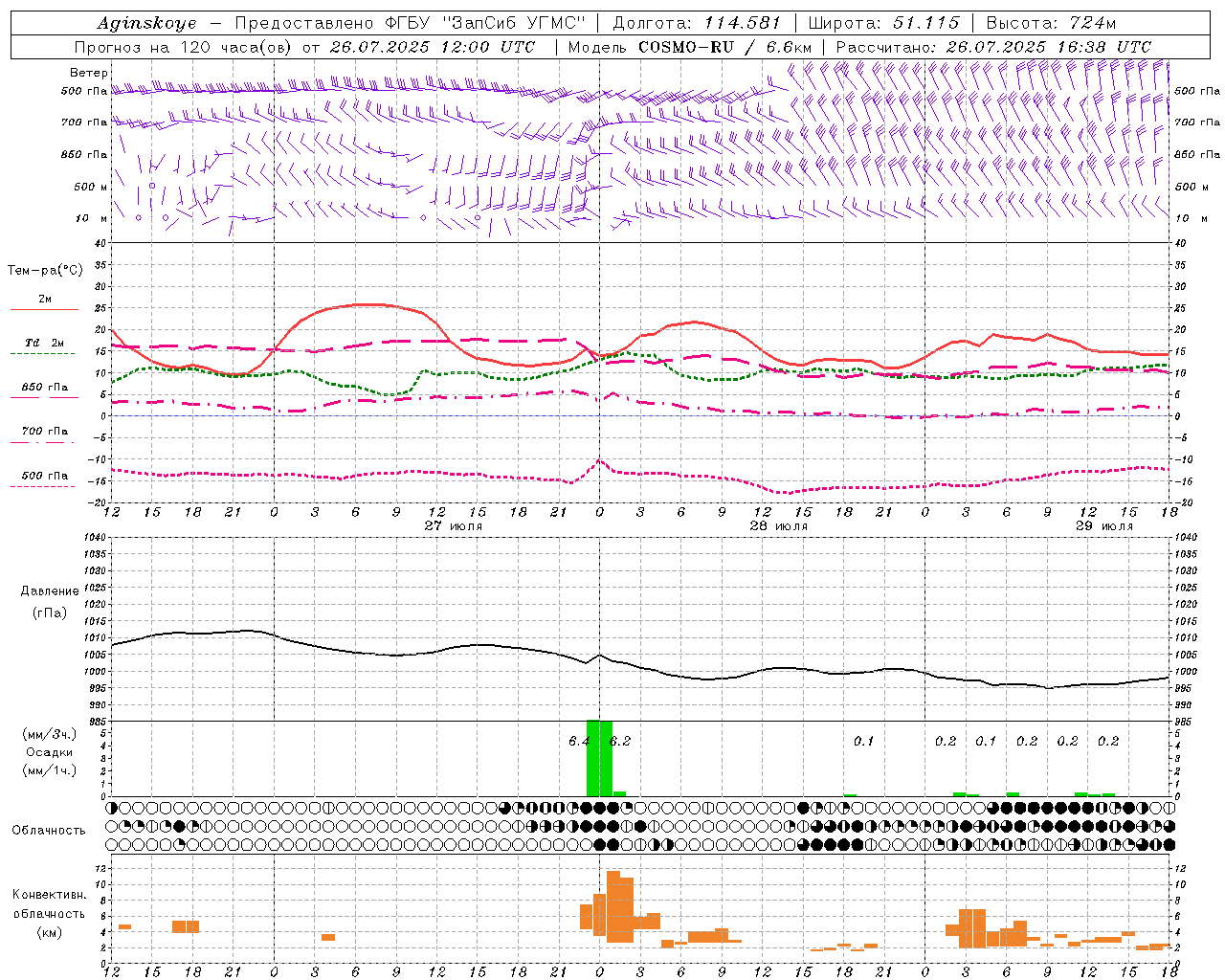Screen dimensions: 1225x980
Task: Click the (мм/3ч.) precipitation unit label
Action: tap(49, 734)
